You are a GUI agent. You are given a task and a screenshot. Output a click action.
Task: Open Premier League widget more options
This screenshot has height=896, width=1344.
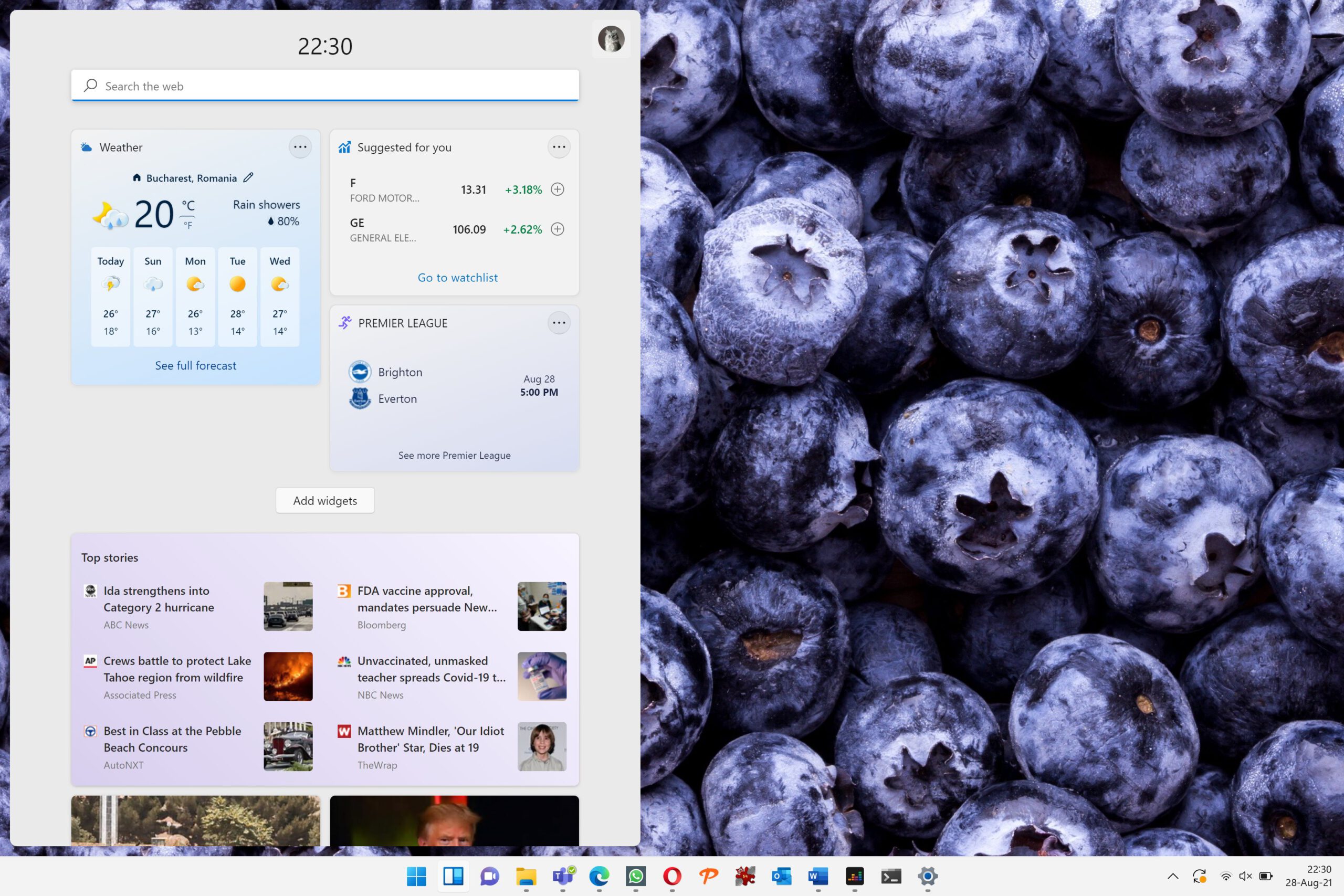(558, 323)
